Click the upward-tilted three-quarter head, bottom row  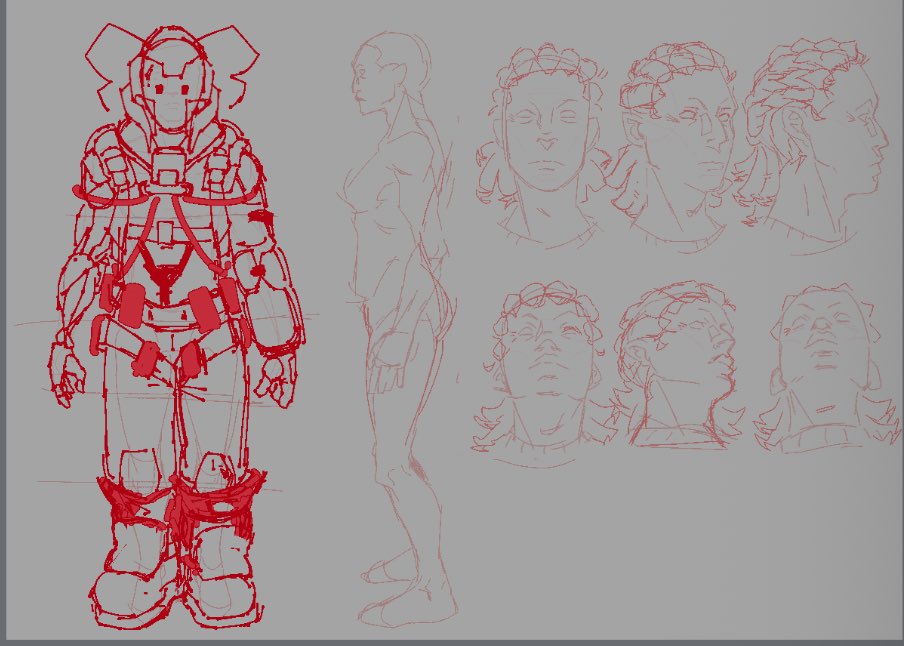click(x=679, y=365)
